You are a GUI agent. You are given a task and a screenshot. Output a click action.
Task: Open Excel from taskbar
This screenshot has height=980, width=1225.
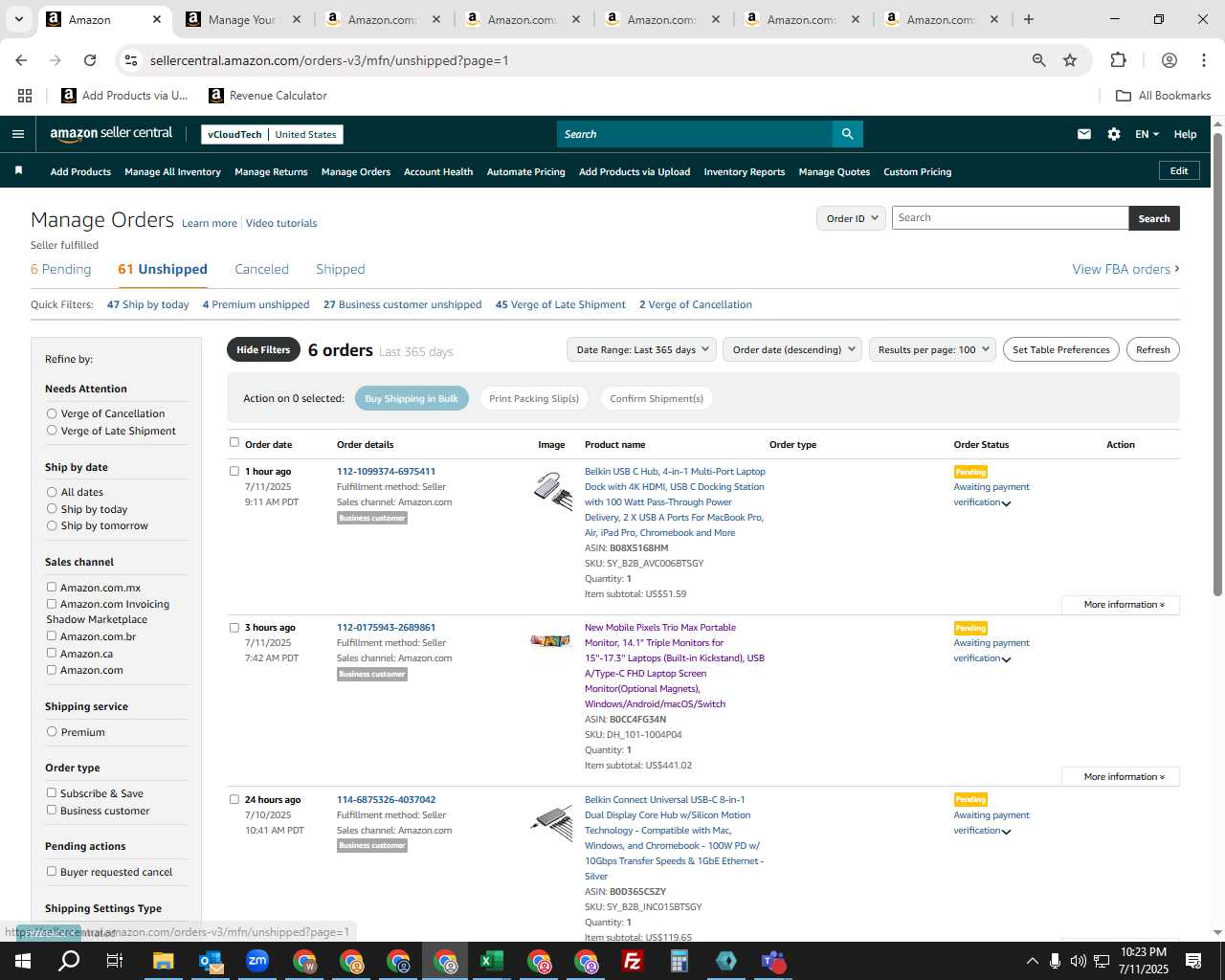492,961
